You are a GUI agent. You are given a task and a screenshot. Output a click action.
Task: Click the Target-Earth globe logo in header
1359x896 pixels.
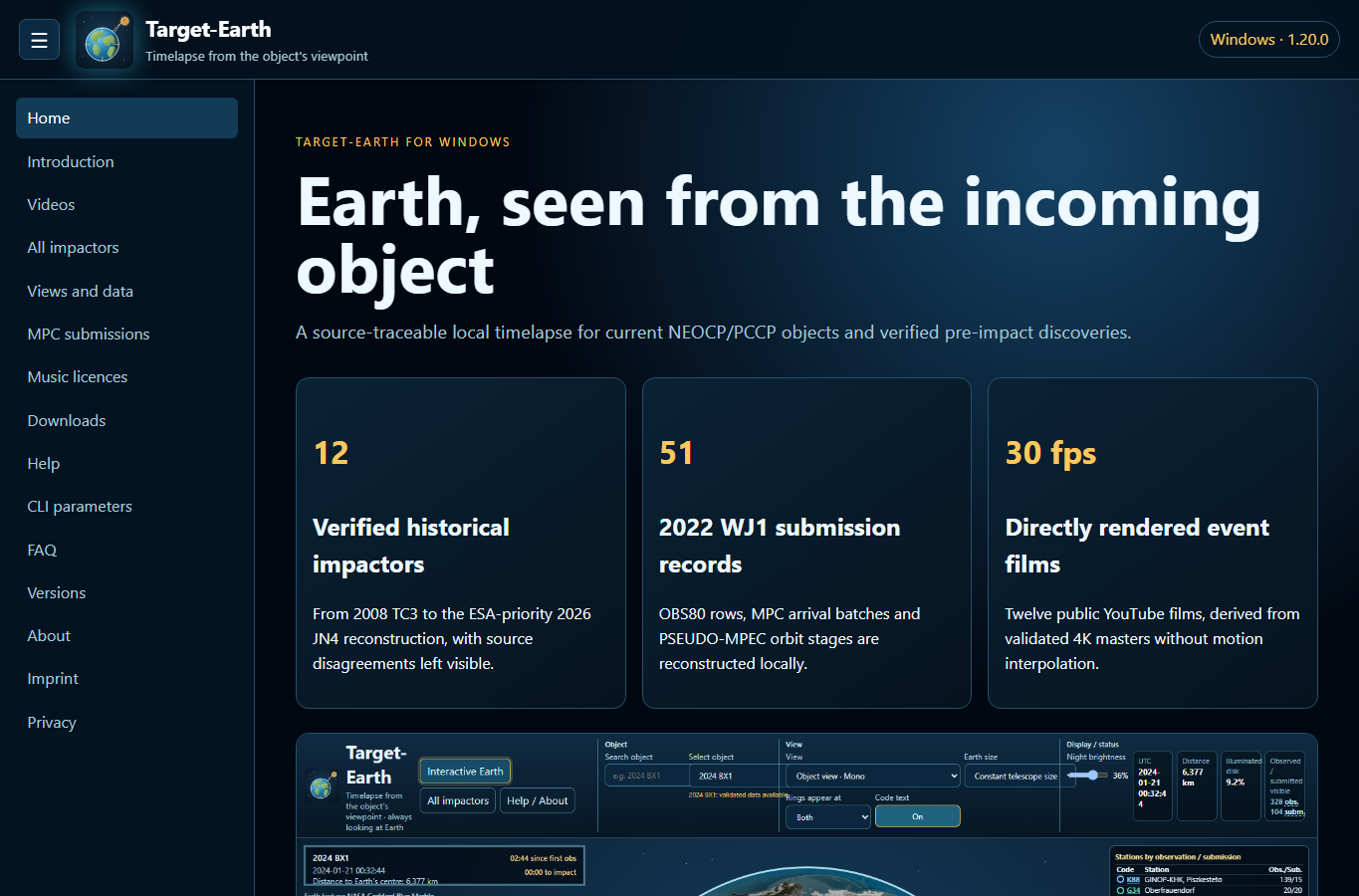(105, 40)
